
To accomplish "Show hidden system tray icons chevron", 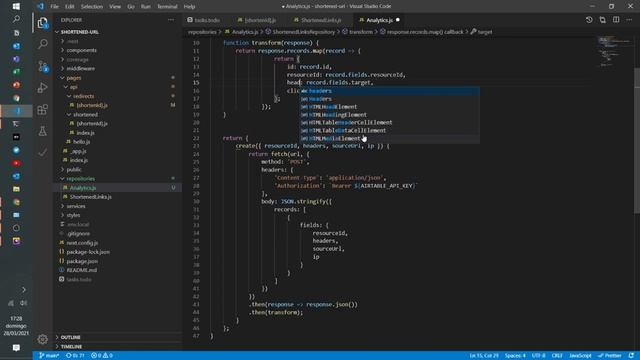I will (x=24, y=290).
